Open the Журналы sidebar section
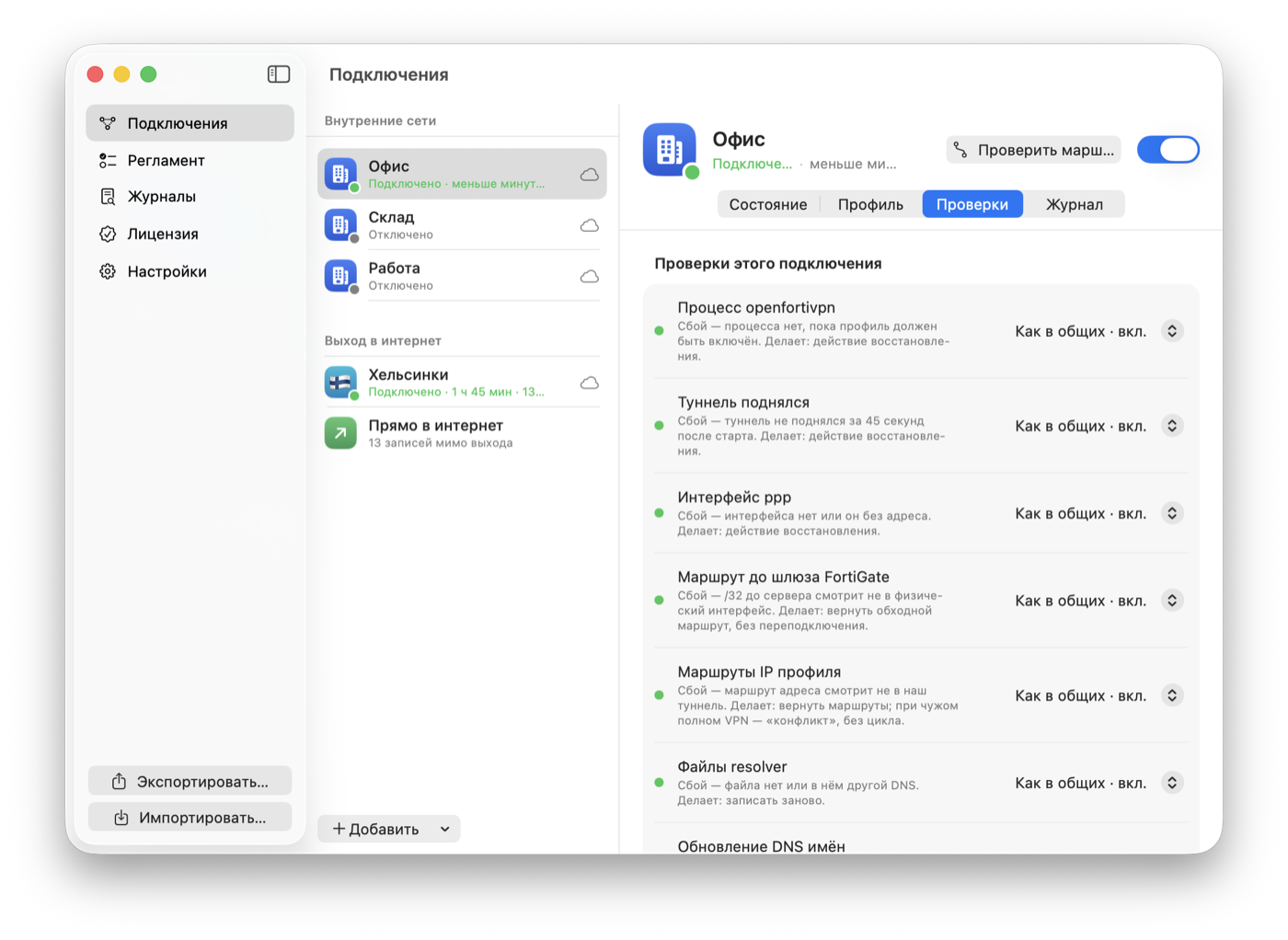The image size is (1288, 940). [190, 197]
